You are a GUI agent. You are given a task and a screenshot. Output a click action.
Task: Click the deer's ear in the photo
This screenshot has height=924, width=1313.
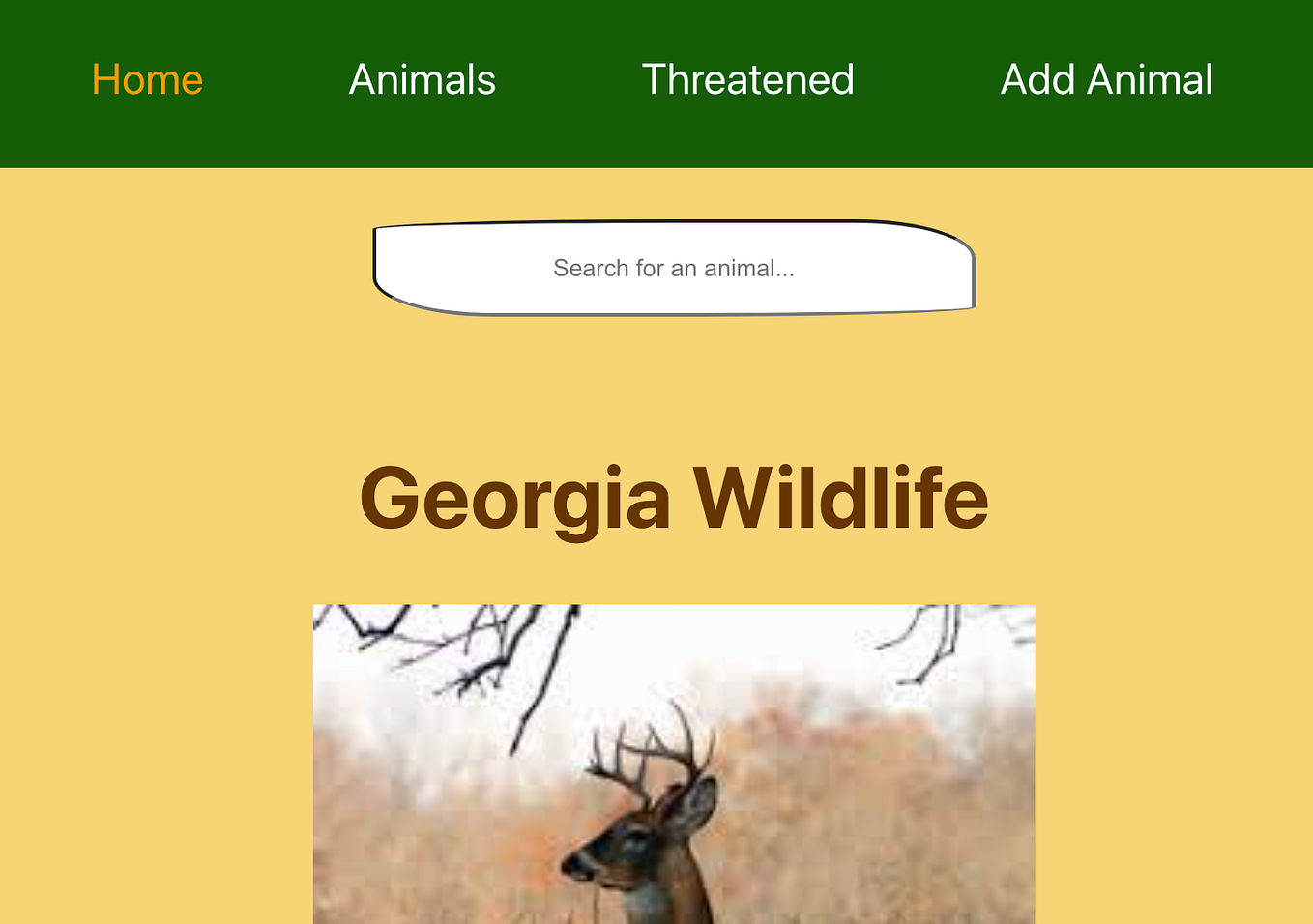tap(694, 805)
